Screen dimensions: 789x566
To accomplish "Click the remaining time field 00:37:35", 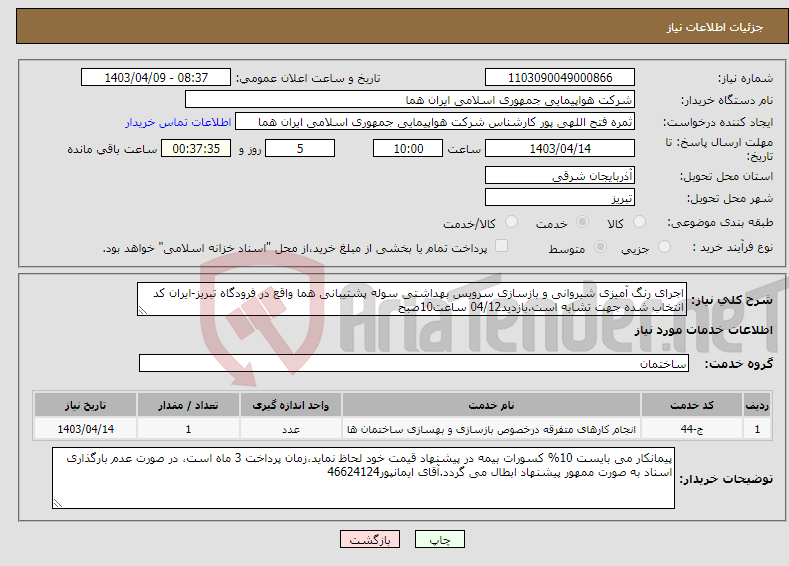I will pyautogui.click(x=196, y=148).
